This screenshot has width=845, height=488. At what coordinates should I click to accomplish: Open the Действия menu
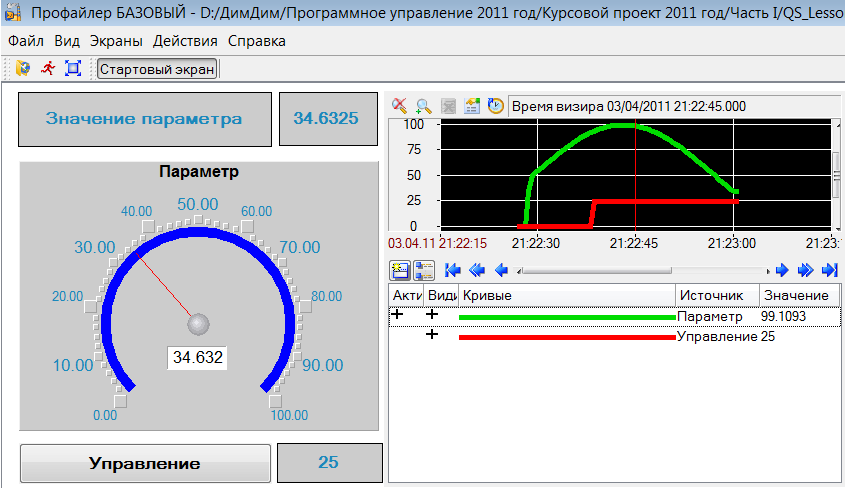[x=185, y=41]
